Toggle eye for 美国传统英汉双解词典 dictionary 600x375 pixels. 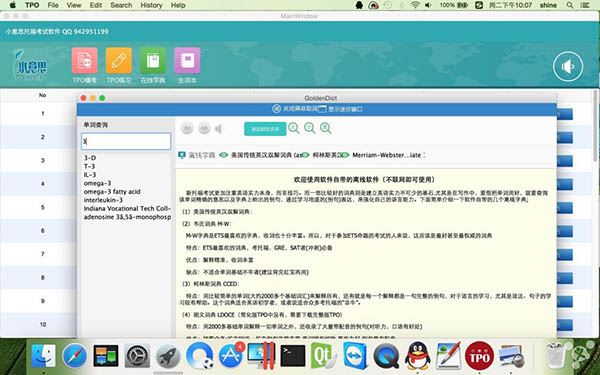pyautogui.click(x=223, y=155)
